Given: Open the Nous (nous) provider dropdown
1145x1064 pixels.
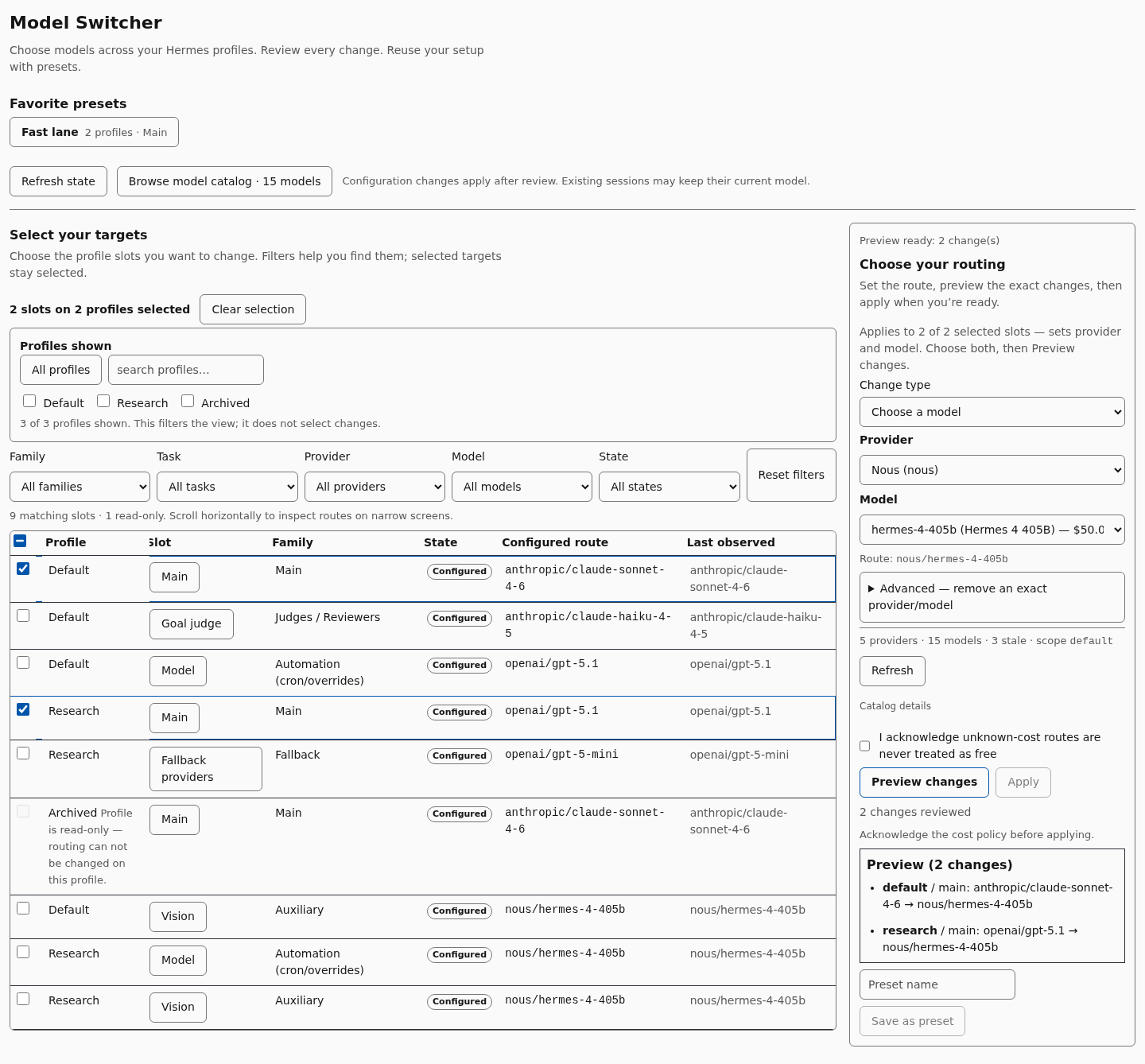Looking at the screenshot, I should point(992,470).
